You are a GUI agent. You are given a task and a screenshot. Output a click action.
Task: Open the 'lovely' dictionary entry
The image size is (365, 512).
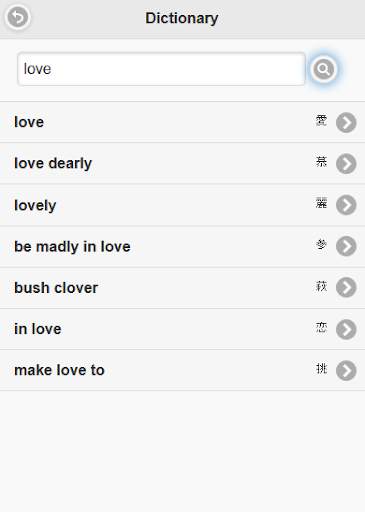(35, 205)
